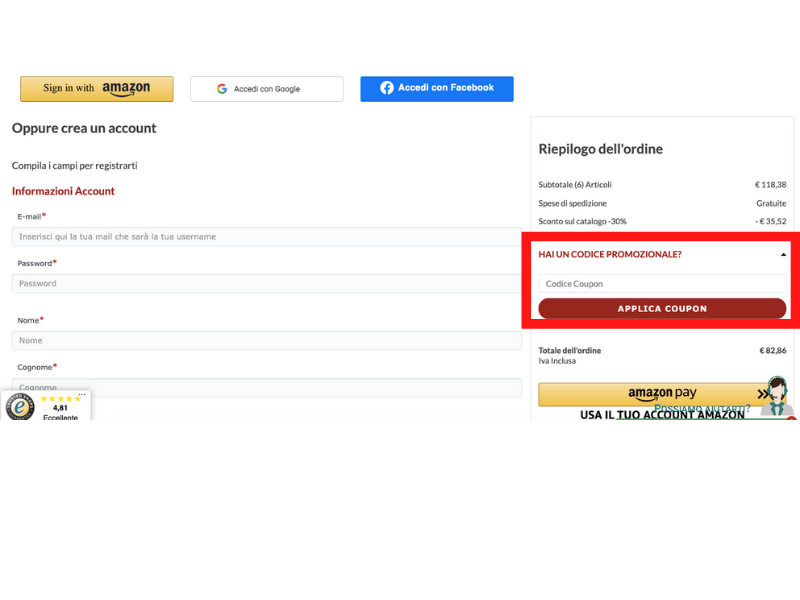Click the Google logo sign-in button
This screenshot has width=800, height=600.
pyautogui.click(x=266, y=89)
